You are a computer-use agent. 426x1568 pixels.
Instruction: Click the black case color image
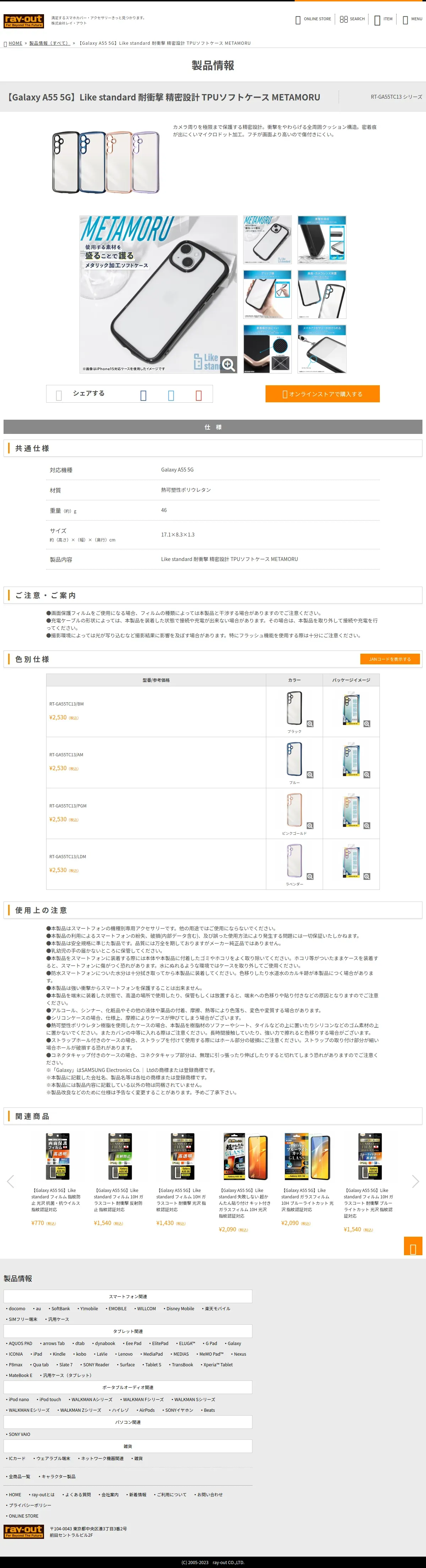[x=294, y=708]
